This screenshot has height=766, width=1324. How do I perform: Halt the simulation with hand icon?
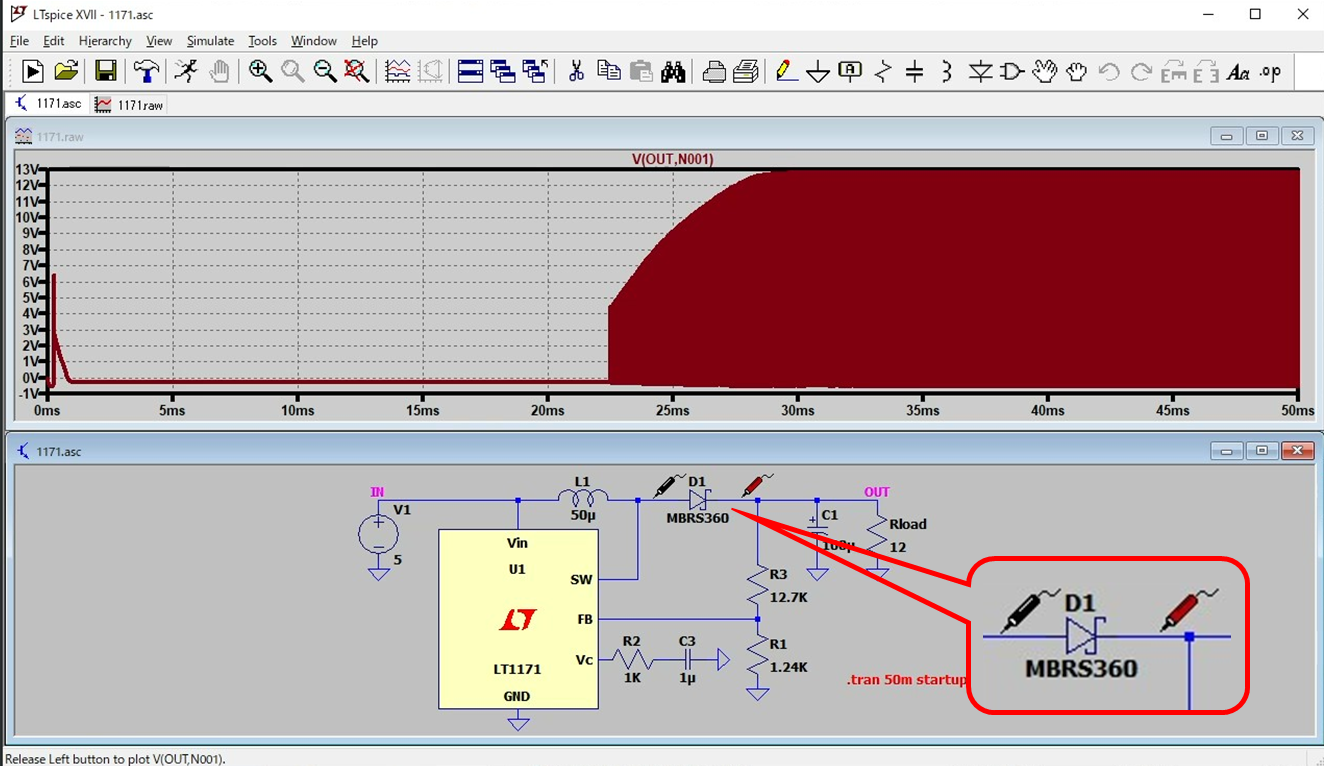tap(219, 71)
